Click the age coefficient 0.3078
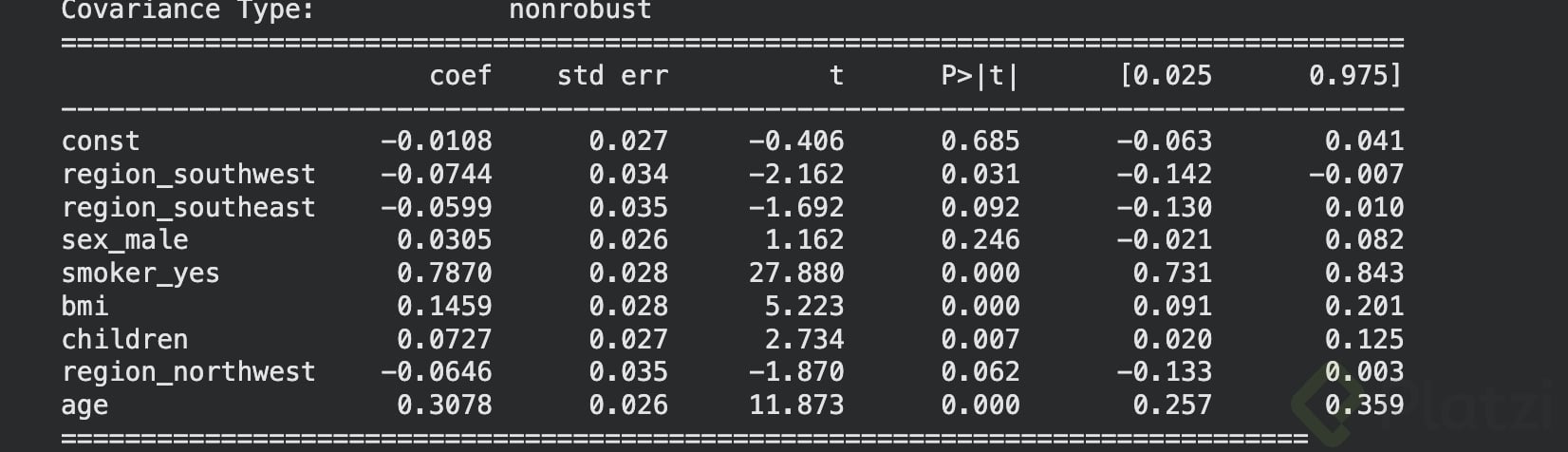 [444, 405]
